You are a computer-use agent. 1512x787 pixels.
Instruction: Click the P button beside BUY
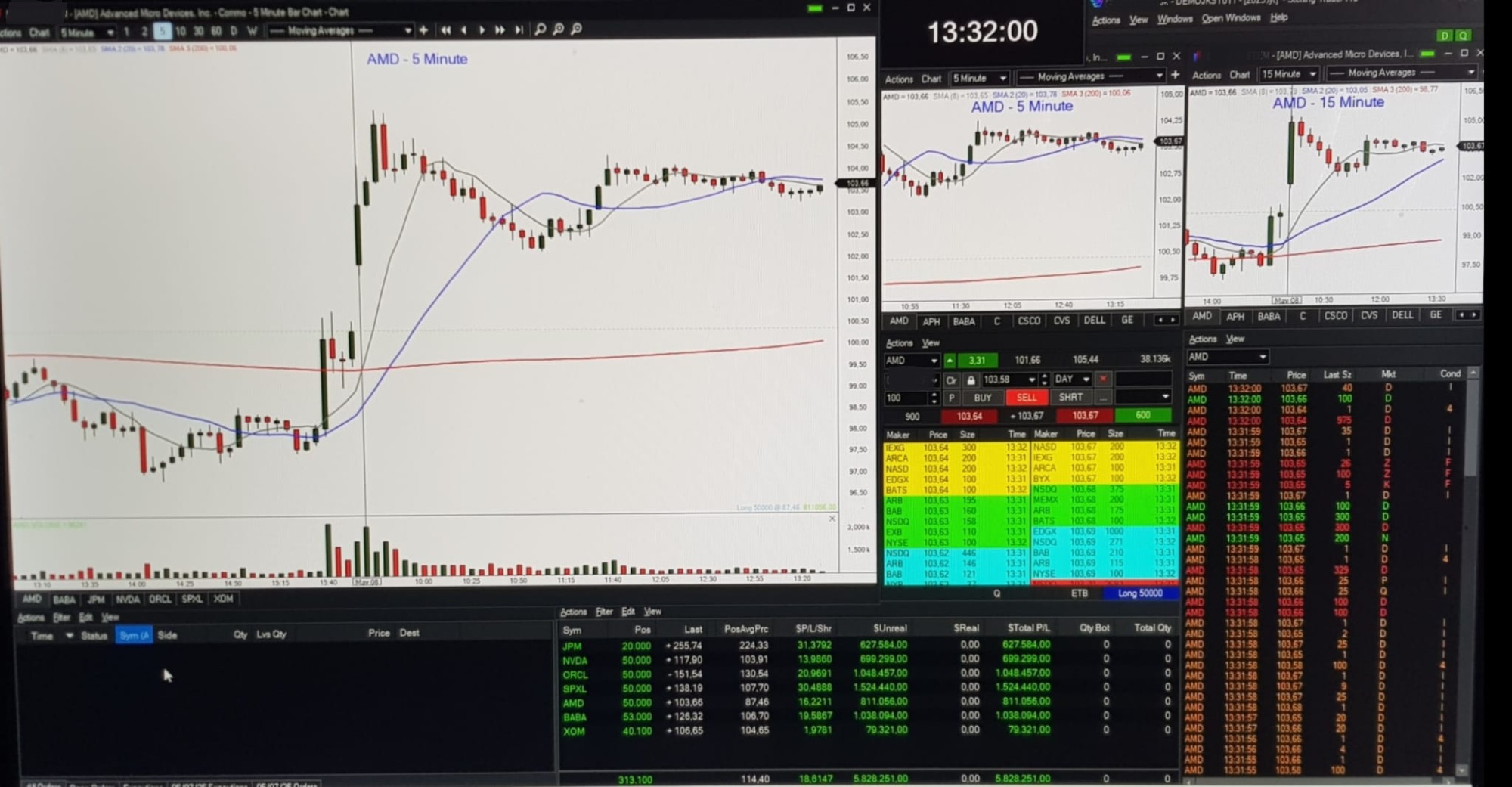pyautogui.click(x=951, y=398)
